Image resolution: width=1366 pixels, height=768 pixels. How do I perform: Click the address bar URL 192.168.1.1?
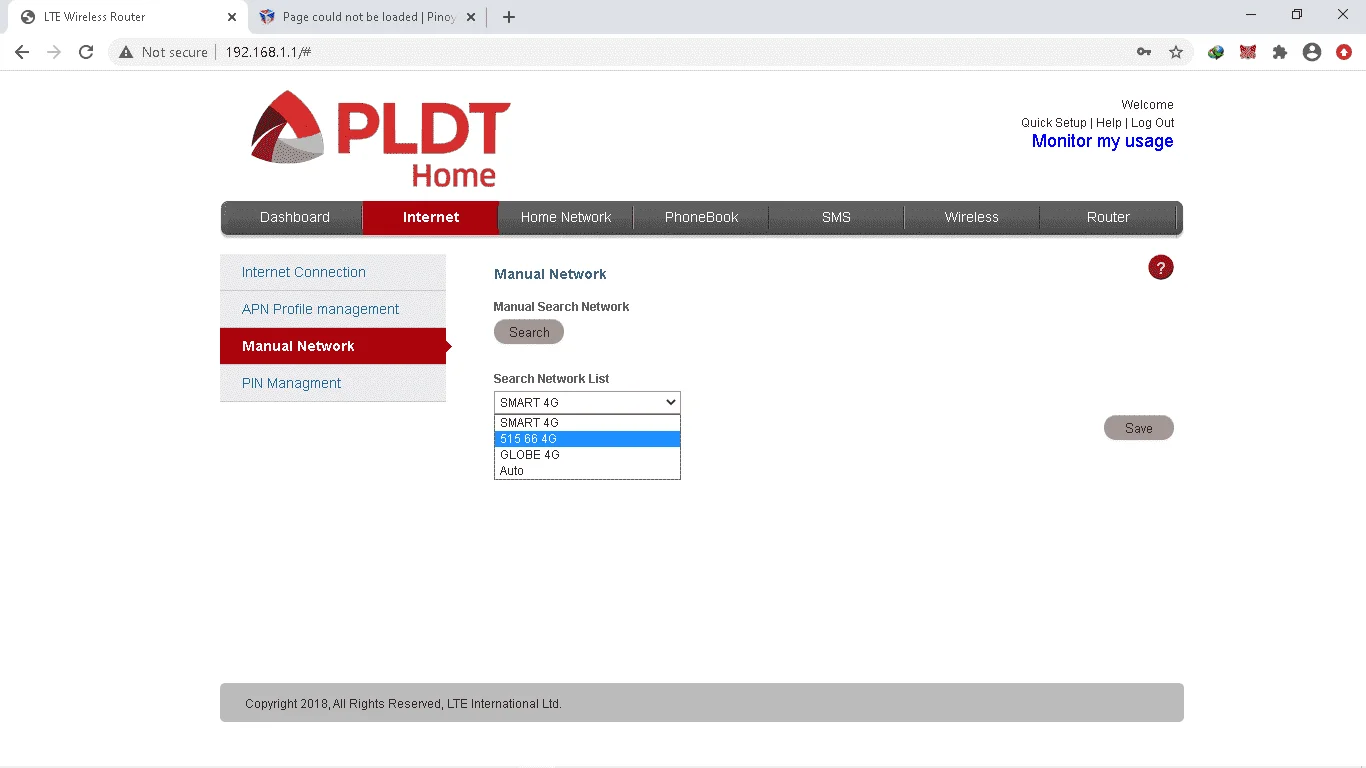[x=268, y=52]
